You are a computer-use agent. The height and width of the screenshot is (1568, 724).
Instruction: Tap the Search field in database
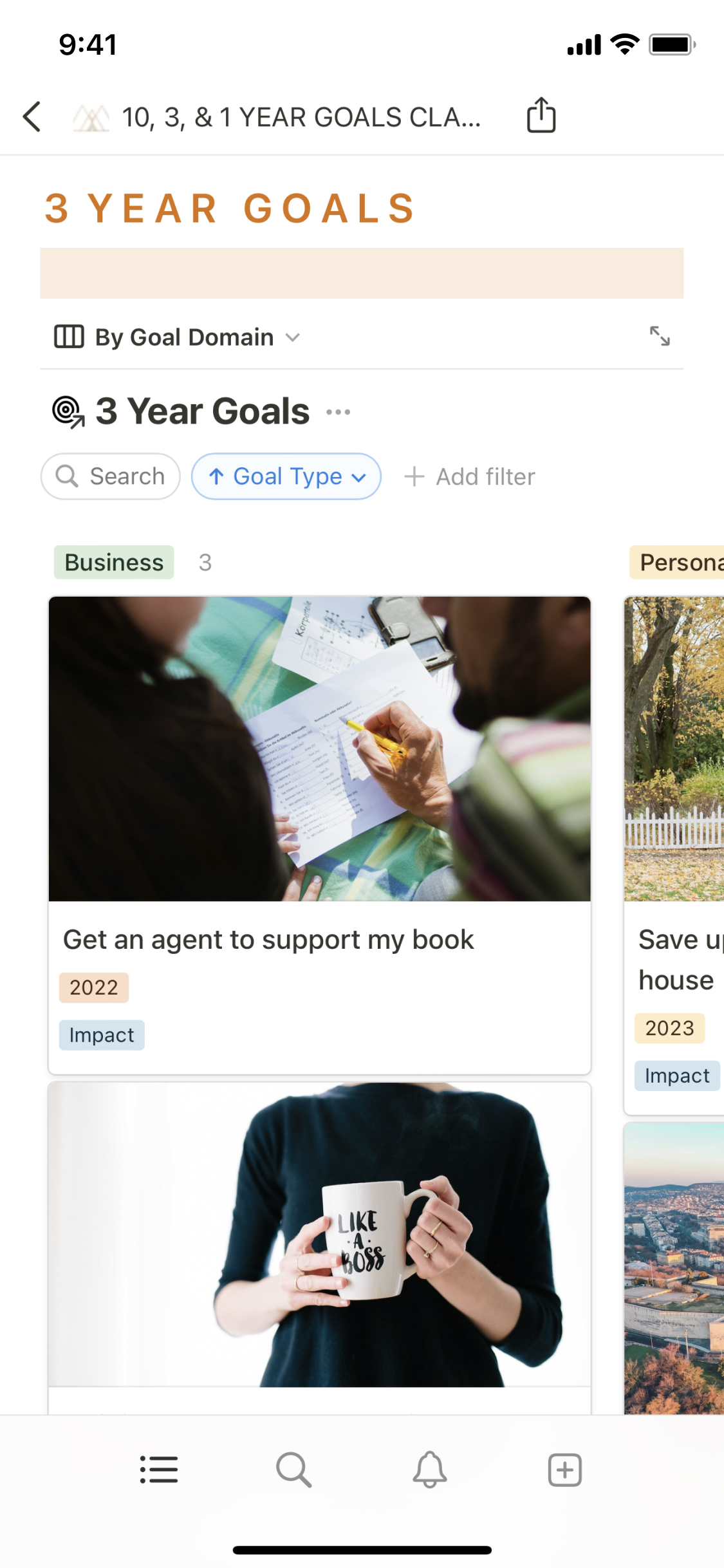click(111, 477)
